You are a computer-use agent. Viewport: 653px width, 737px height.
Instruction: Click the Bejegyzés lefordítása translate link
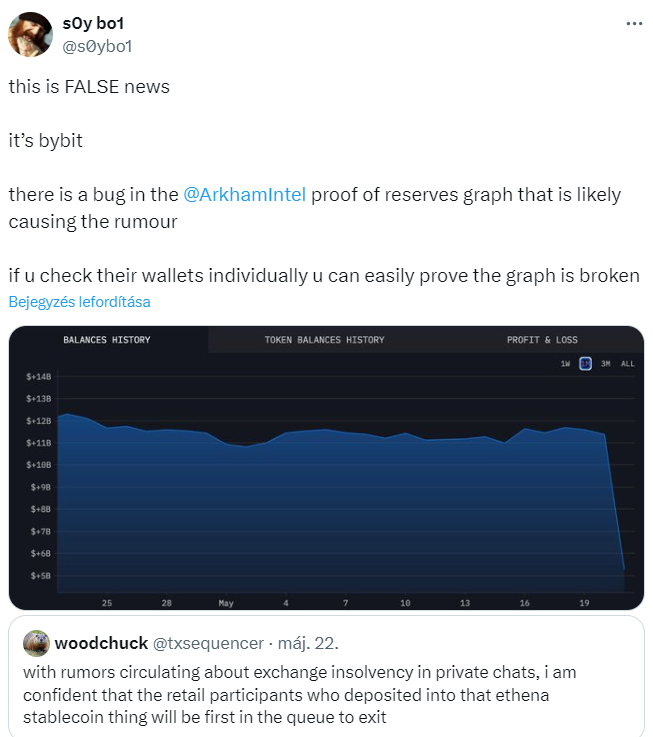click(79, 302)
